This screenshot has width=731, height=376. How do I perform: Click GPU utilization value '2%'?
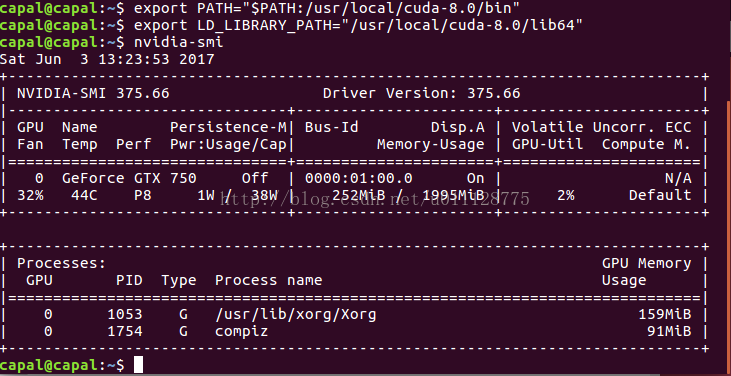coord(566,195)
